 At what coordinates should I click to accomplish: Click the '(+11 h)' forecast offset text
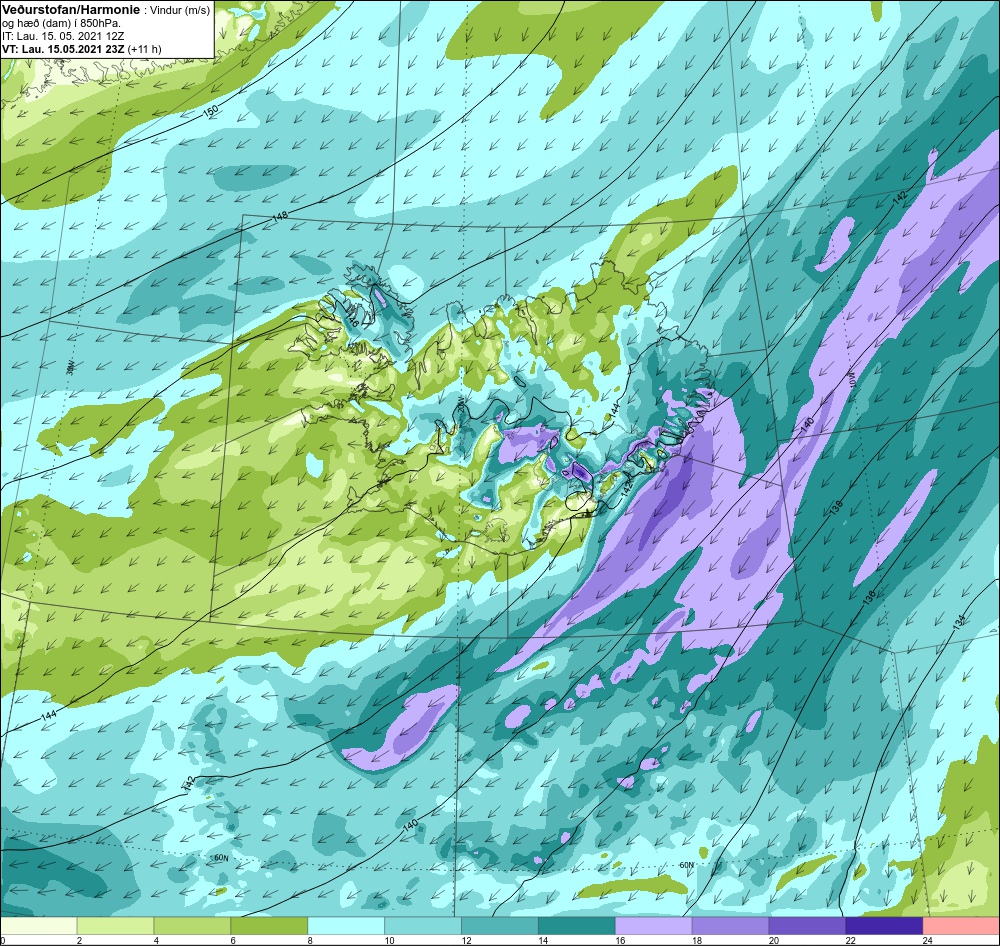(145, 49)
